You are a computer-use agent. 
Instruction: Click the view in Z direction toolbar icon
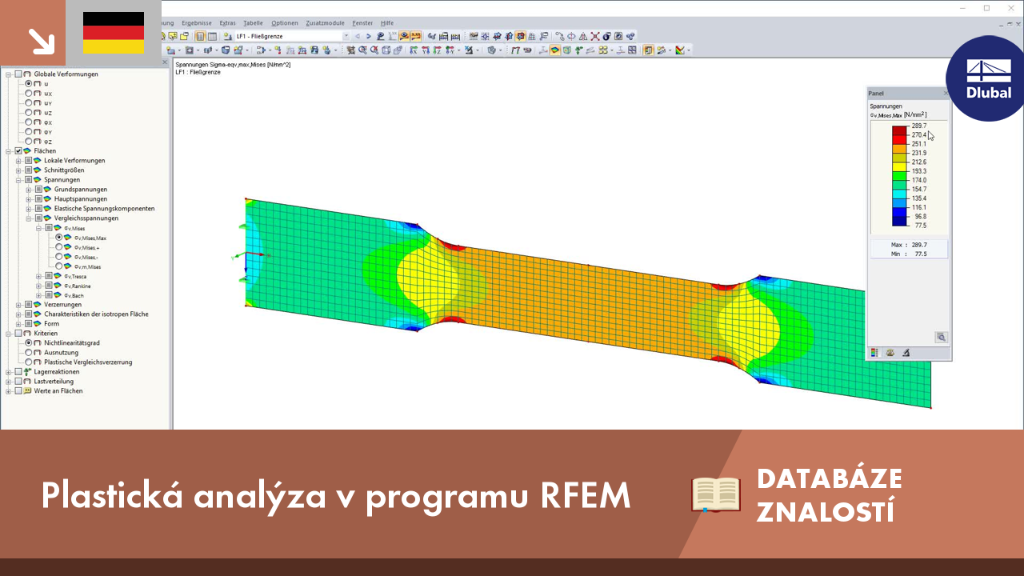[x=437, y=50]
